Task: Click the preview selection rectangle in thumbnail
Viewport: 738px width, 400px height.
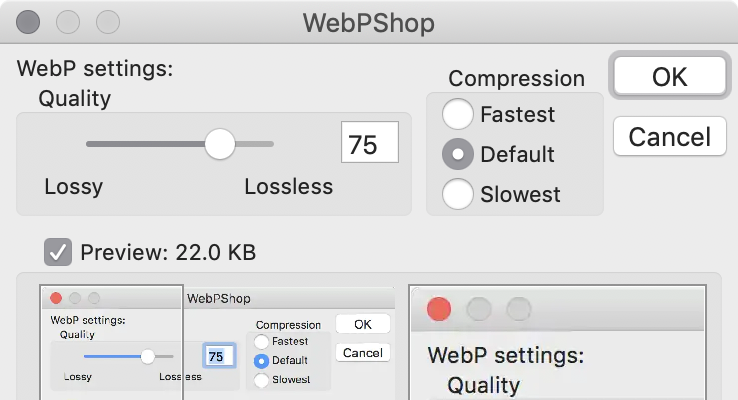Action: [112, 343]
